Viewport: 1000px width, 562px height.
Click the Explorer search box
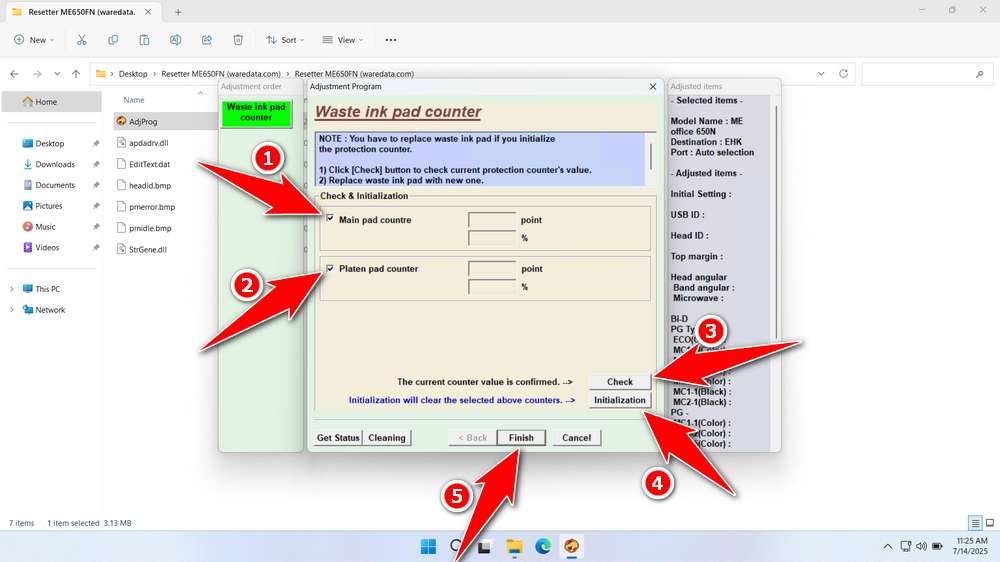927,74
